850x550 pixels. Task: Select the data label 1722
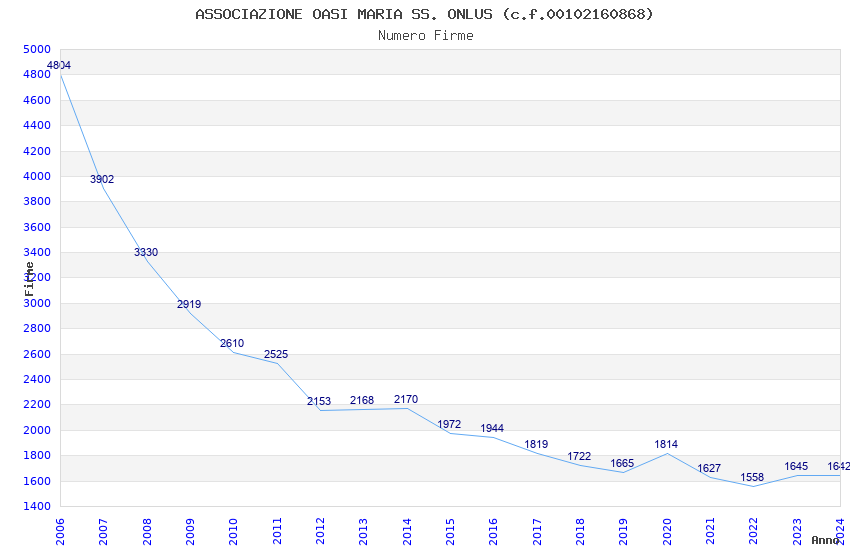(579, 456)
